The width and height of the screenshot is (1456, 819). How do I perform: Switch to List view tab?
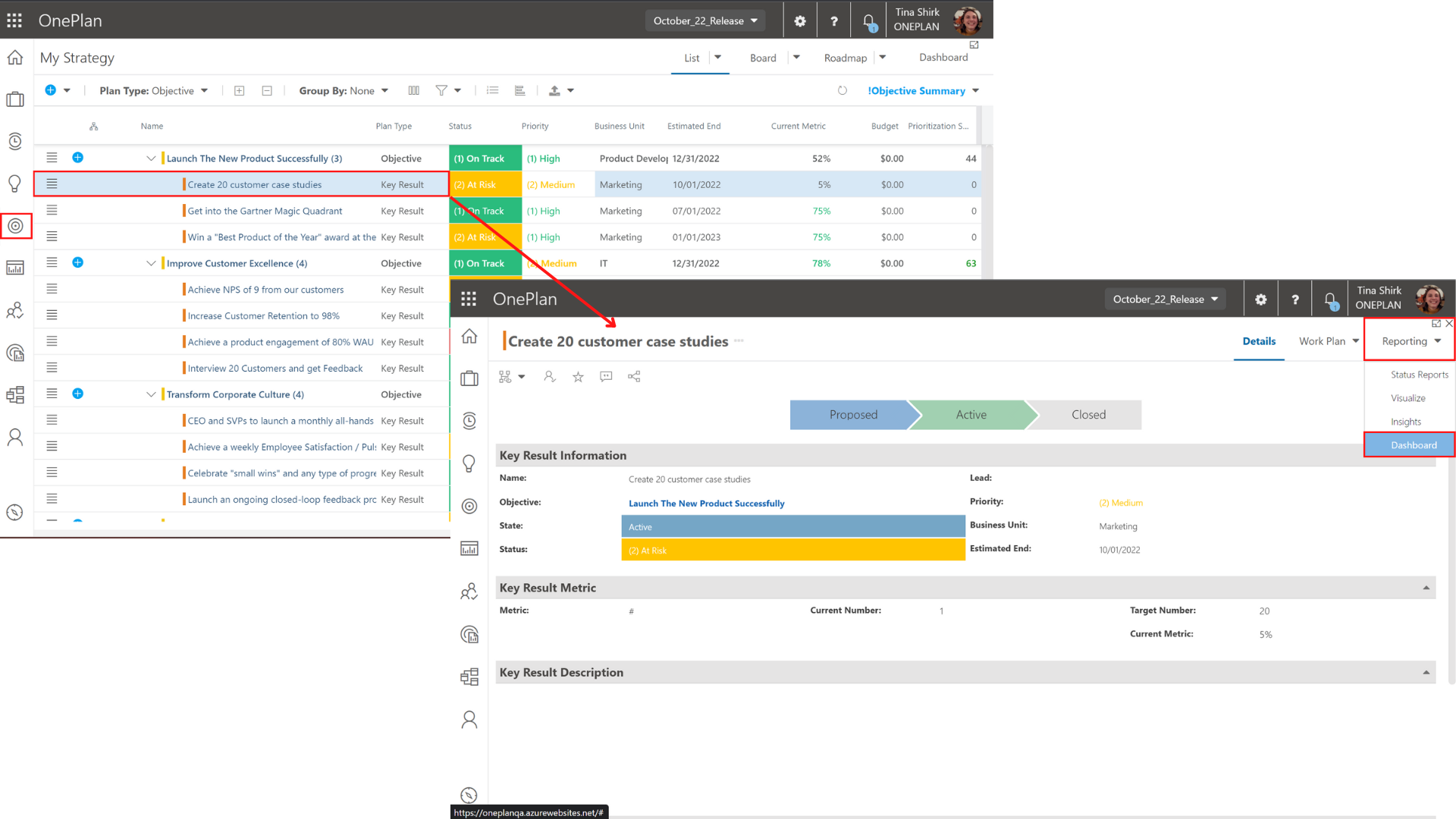[x=692, y=58]
